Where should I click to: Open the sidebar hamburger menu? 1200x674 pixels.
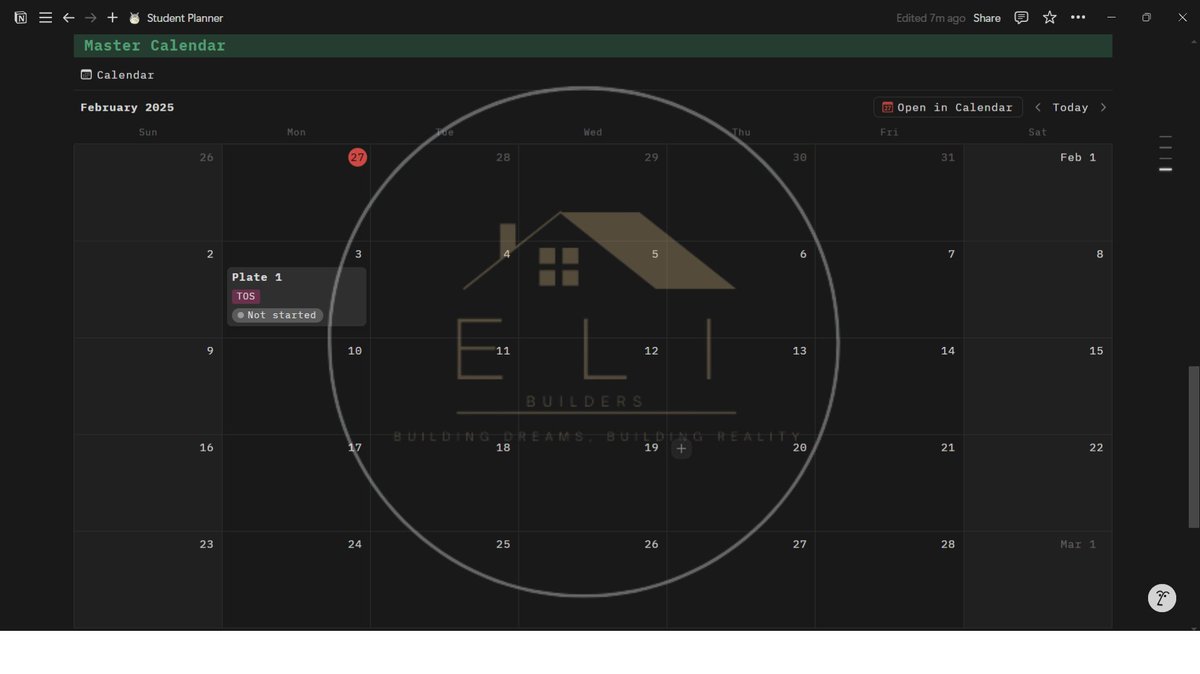tap(45, 18)
